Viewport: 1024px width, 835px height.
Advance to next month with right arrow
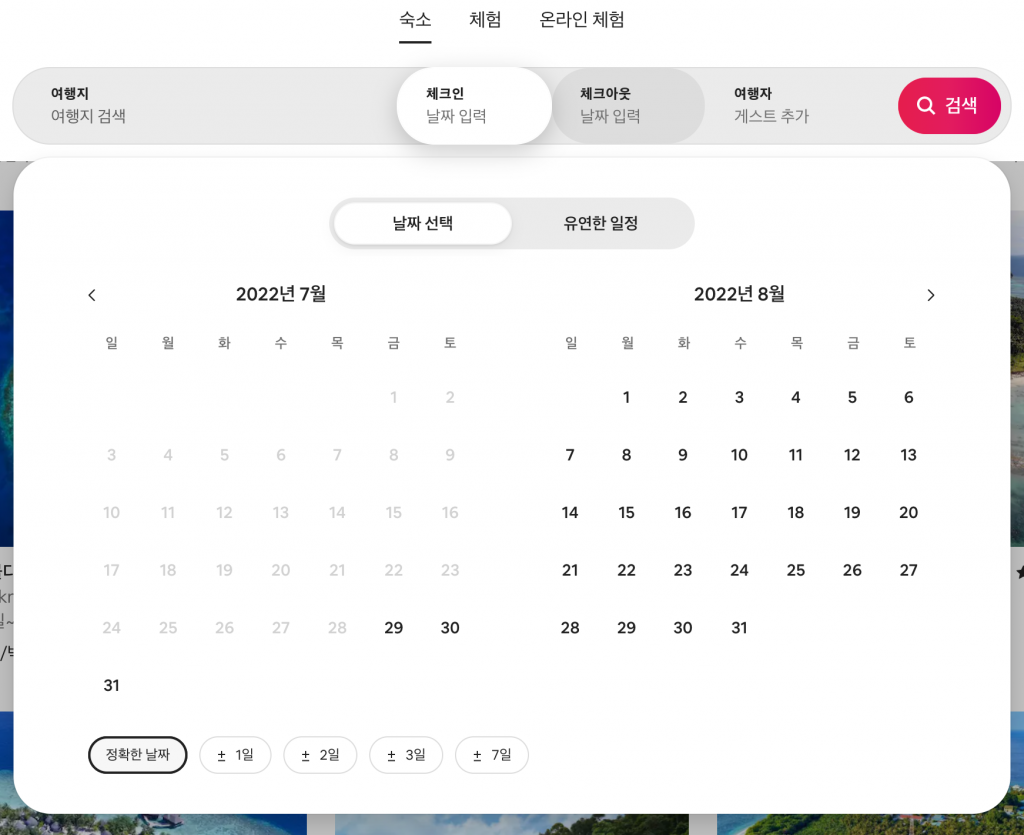coord(931,295)
